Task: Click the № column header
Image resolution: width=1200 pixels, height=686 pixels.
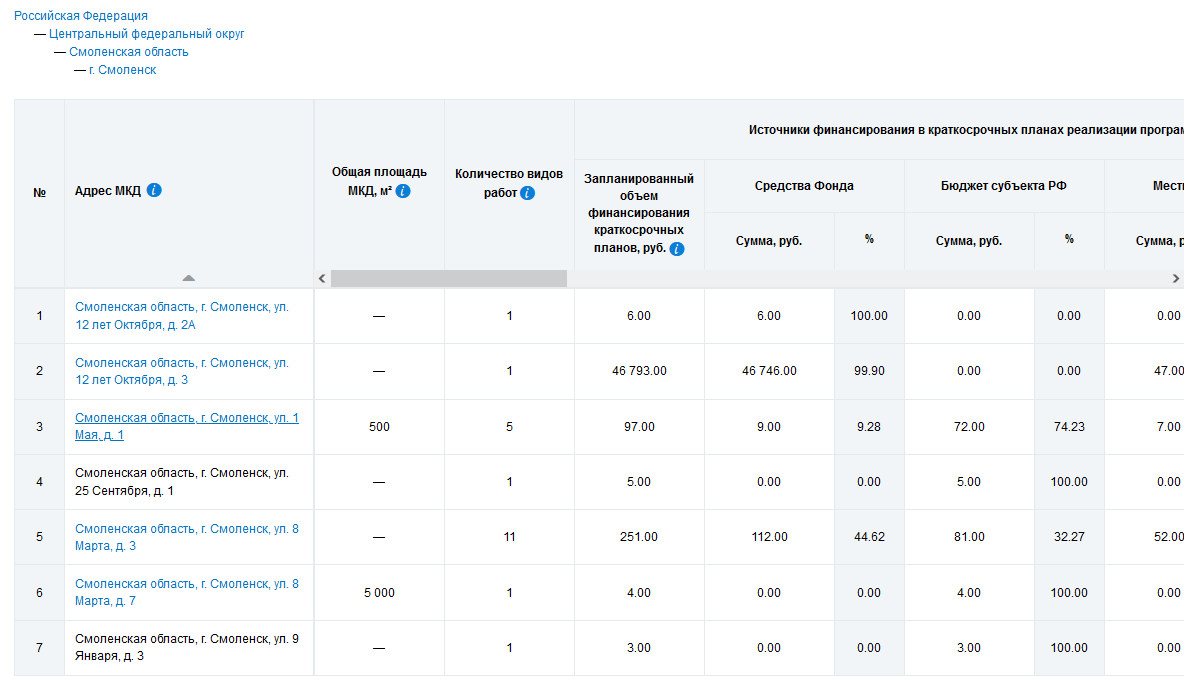Action: (40, 193)
